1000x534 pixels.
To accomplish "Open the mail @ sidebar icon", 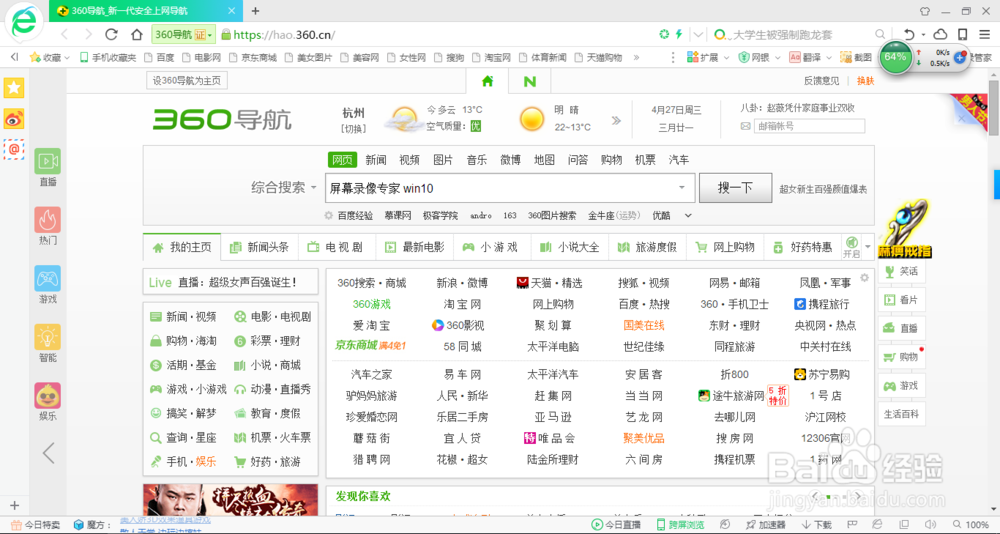I will tap(13, 149).
